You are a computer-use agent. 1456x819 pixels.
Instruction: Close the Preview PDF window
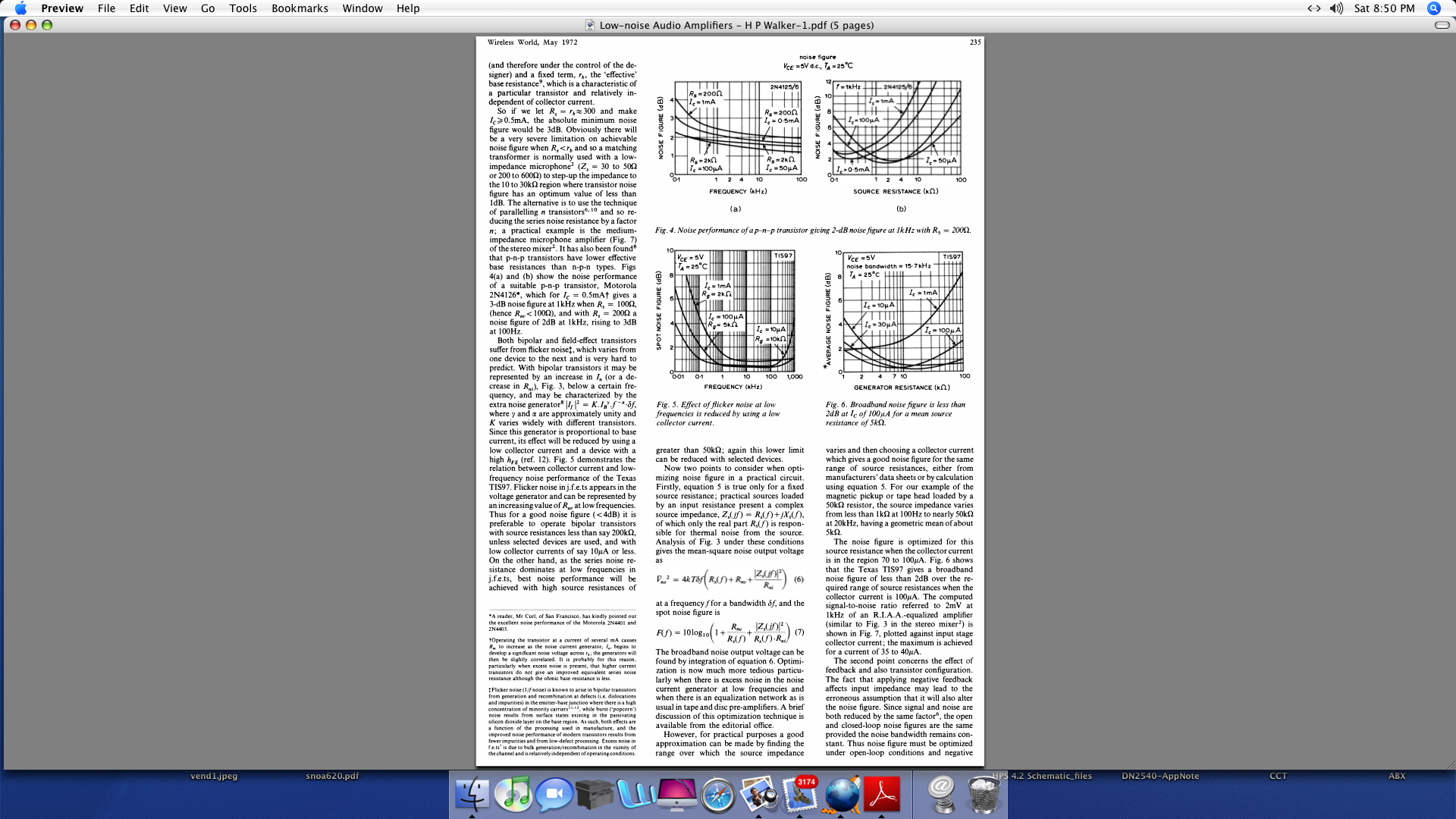tap(14, 25)
